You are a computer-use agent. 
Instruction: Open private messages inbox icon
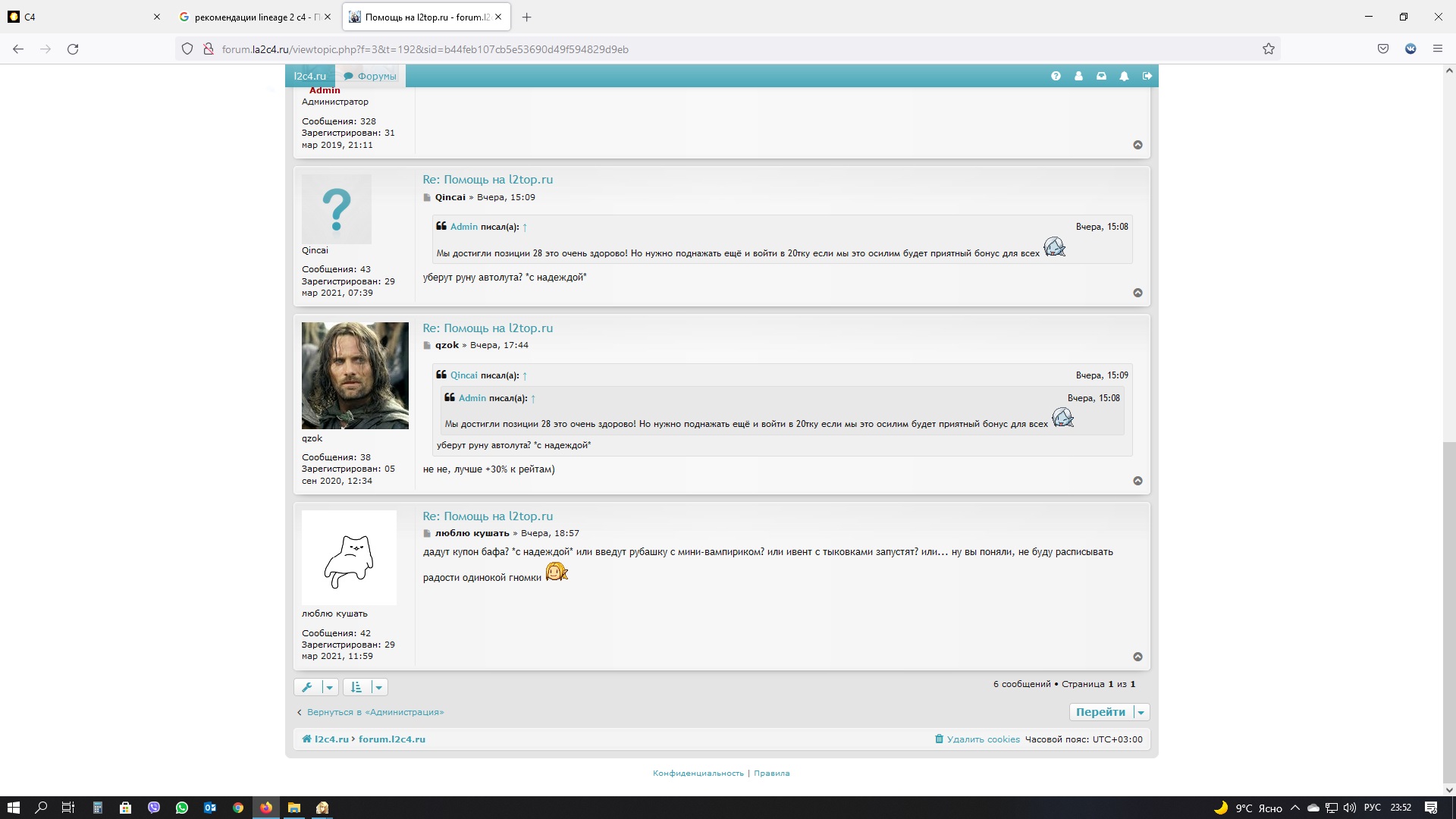point(1101,76)
